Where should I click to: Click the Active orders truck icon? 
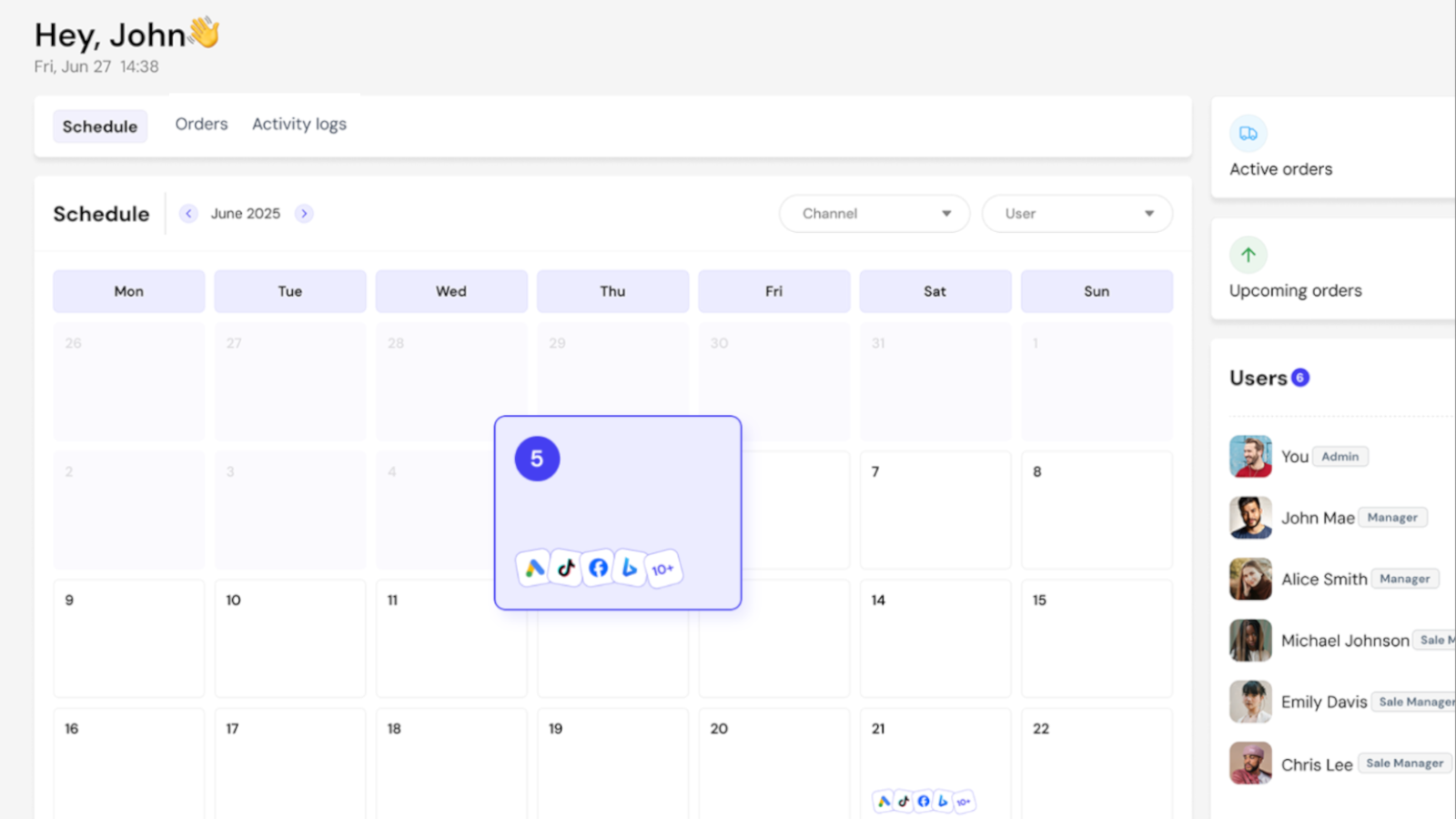1249,134
